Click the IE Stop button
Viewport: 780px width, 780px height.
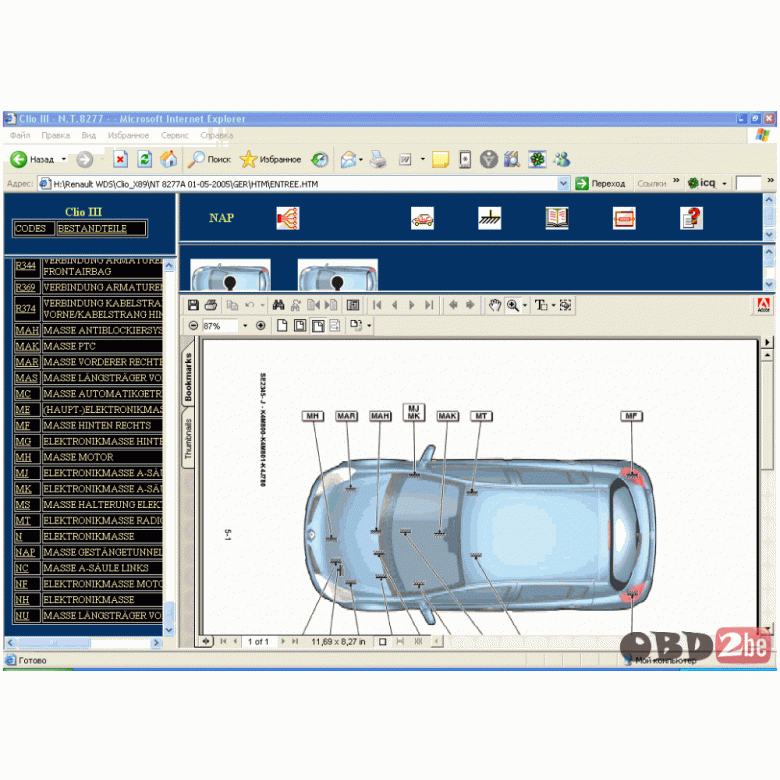(x=120, y=159)
